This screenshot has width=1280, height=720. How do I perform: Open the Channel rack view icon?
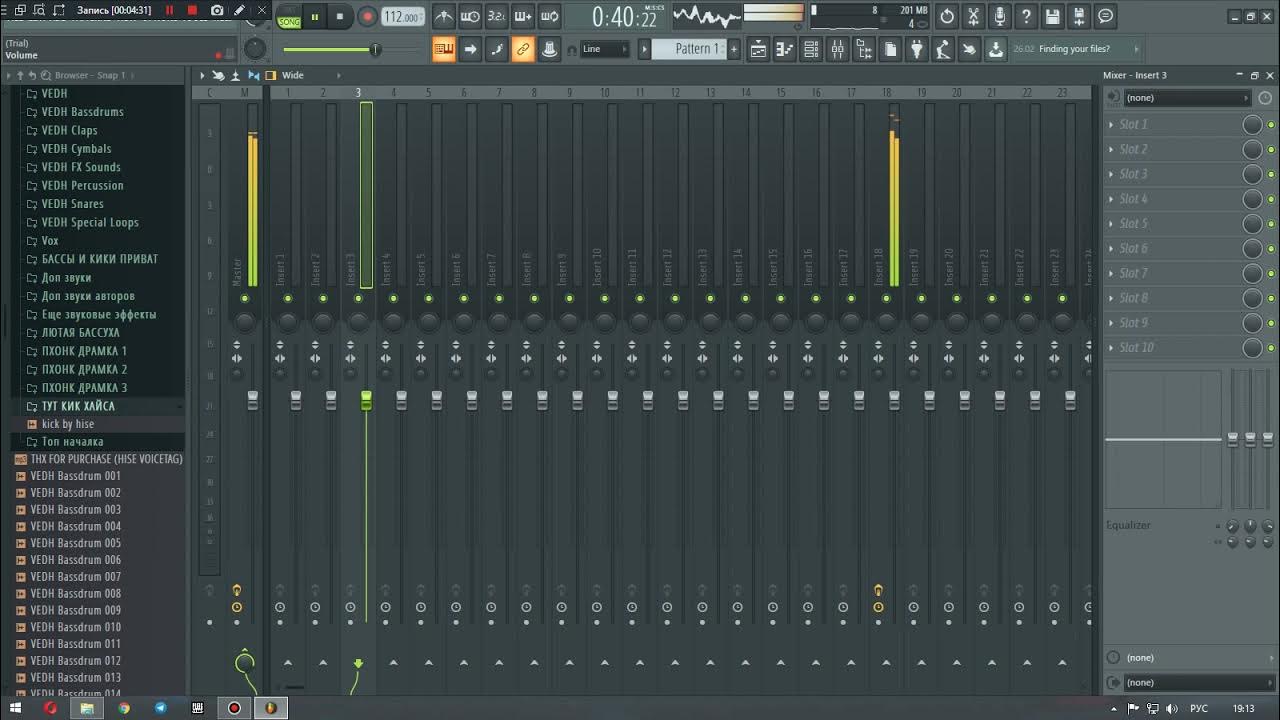(811, 49)
